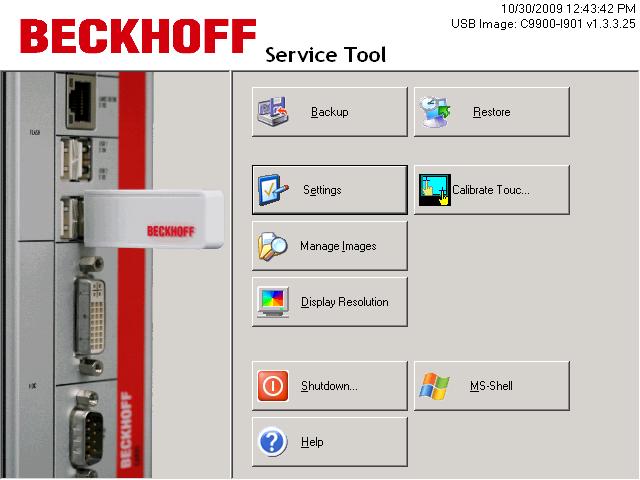The width and height of the screenshot is (640, 480).
Task: Click the red BECKHOFF logo in header
Action: click(x=137, y=37)
